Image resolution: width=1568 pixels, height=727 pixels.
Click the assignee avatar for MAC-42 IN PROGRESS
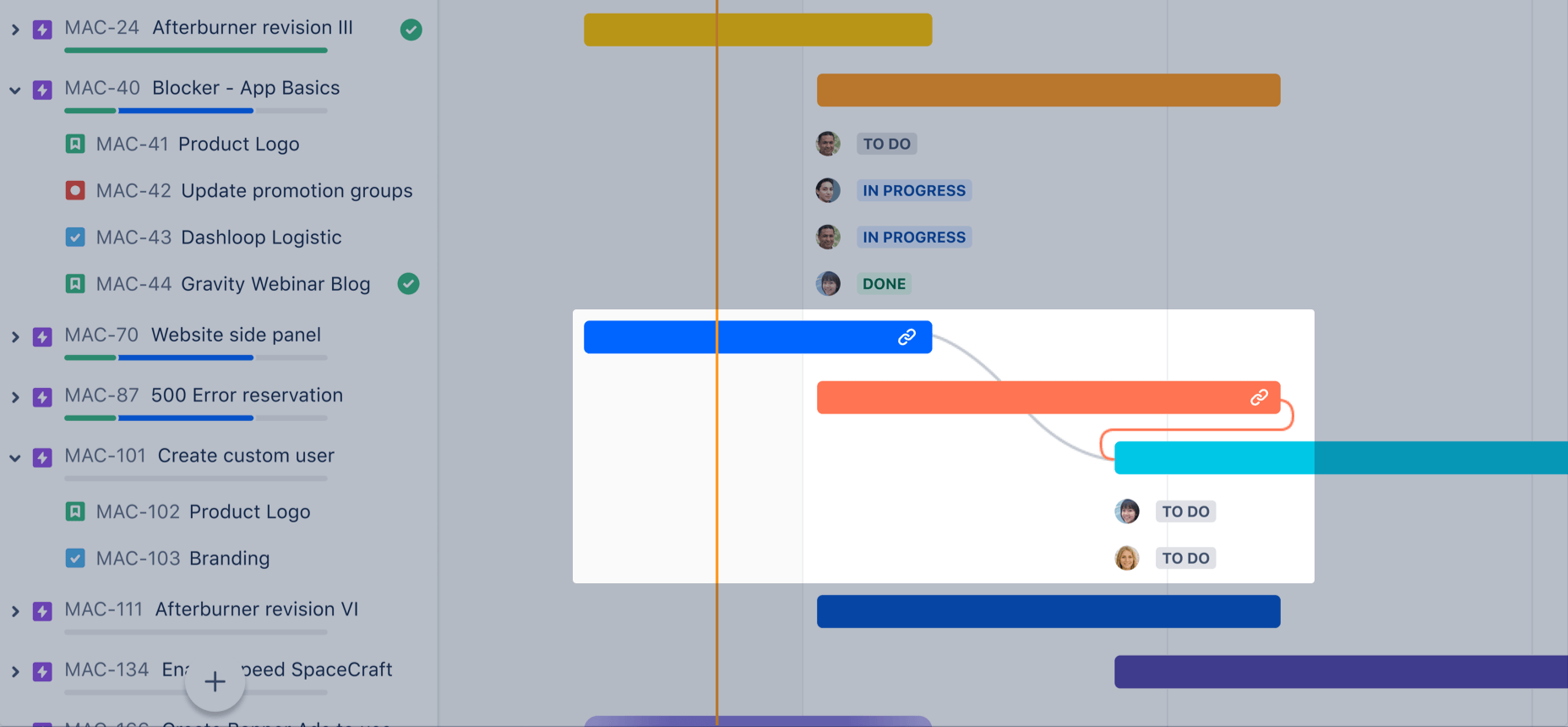point(828,190)
